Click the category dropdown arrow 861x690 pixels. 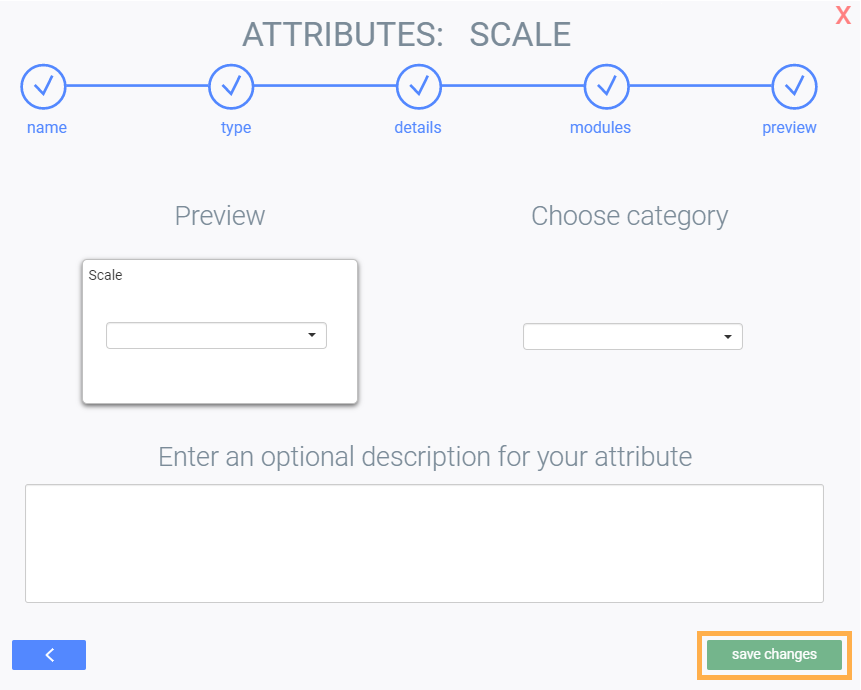[x=728, y=337]
